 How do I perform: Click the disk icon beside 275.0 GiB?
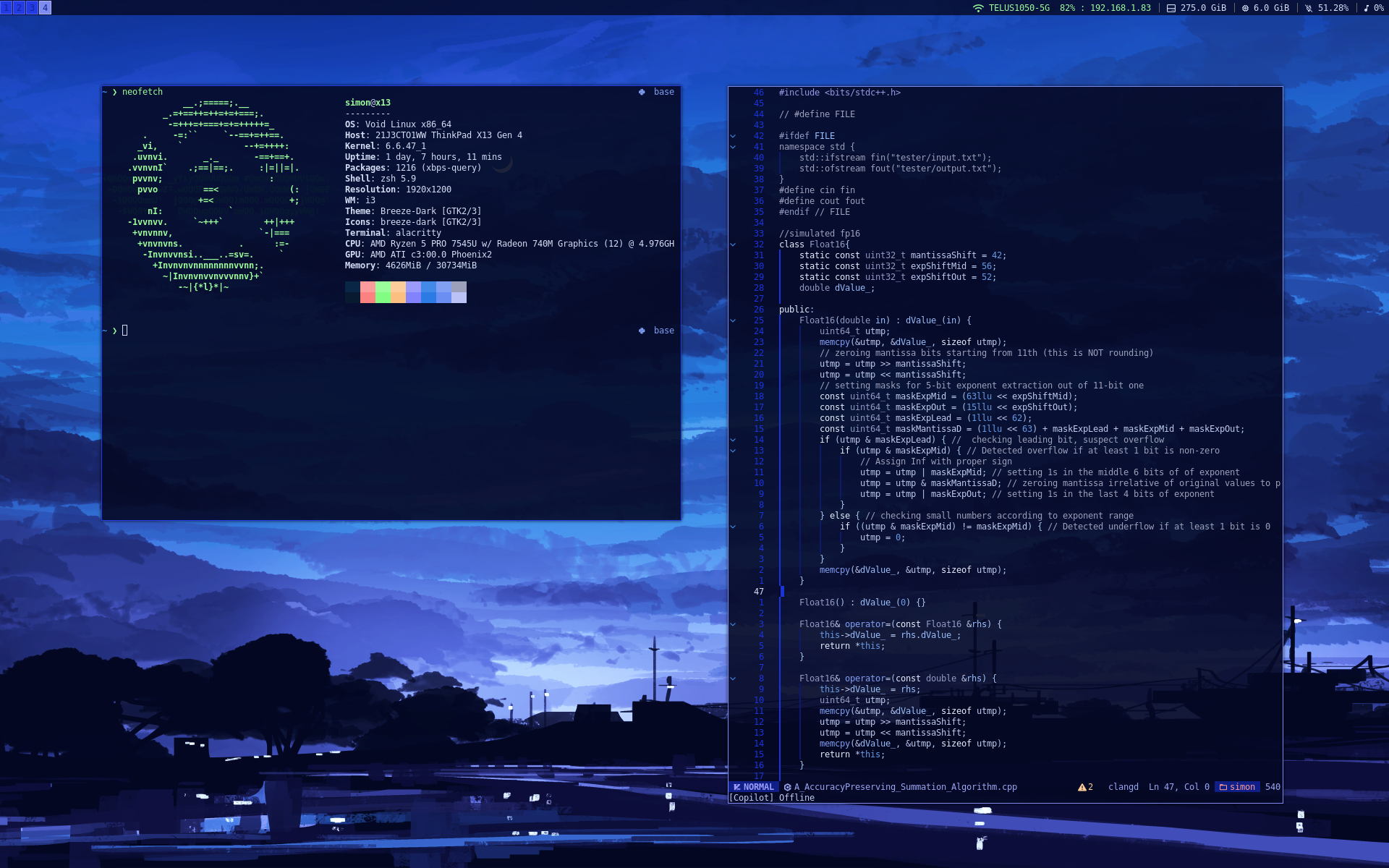[x=1171, y=8]
